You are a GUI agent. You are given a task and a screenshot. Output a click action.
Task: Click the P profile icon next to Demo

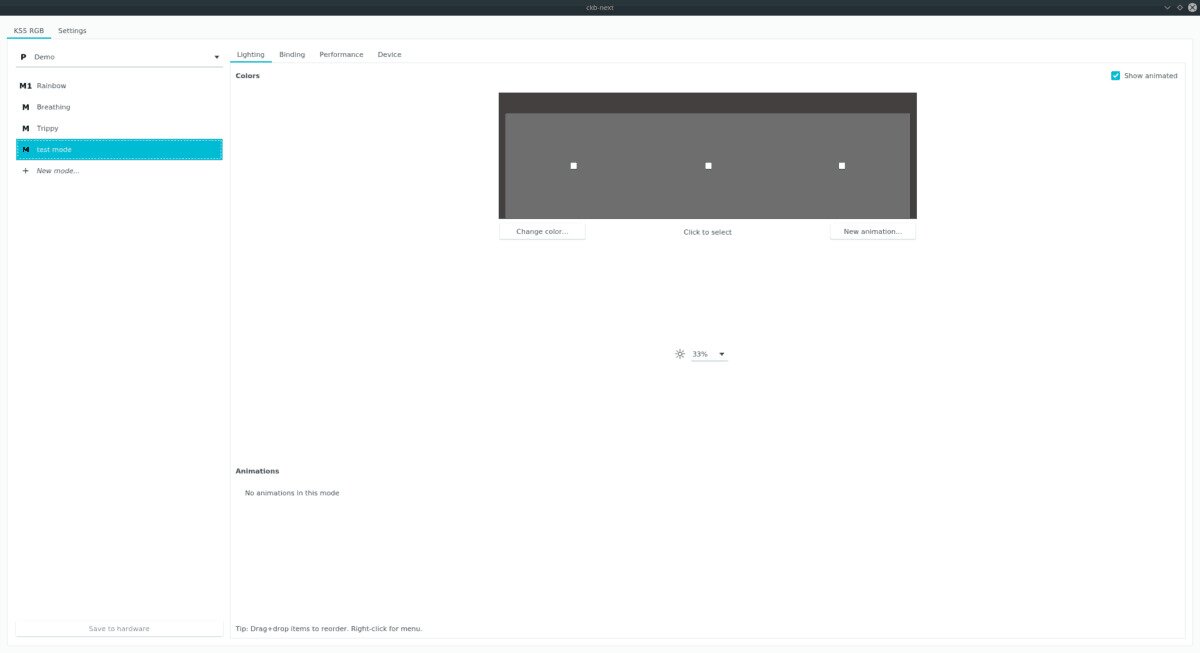(x=23, y=57)
